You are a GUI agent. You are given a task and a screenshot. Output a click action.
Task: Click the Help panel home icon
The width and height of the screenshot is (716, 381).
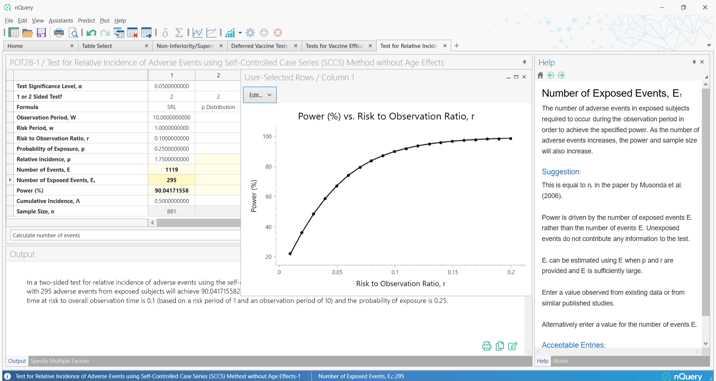[x=541, y=75]
